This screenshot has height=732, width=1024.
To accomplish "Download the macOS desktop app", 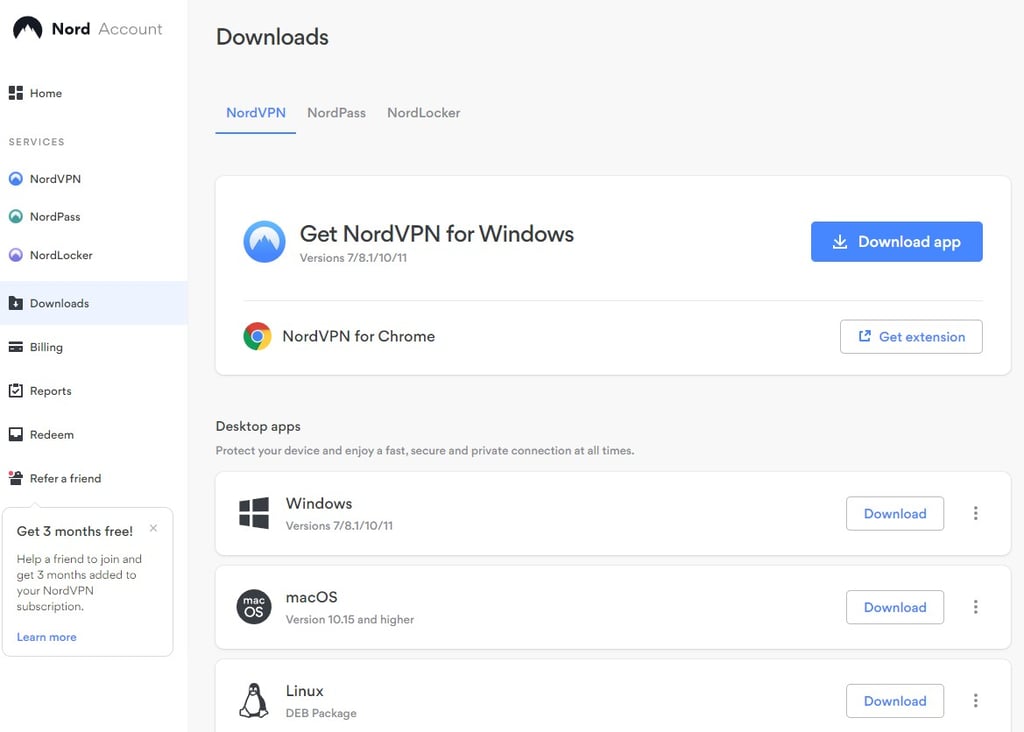I will pyautogui.click(x=895, y=607).
